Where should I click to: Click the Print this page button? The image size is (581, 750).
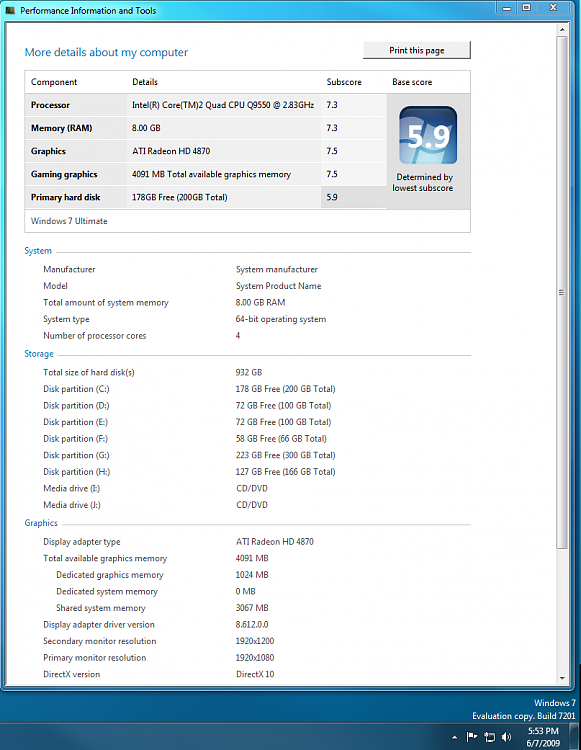(x=417, y=50)
